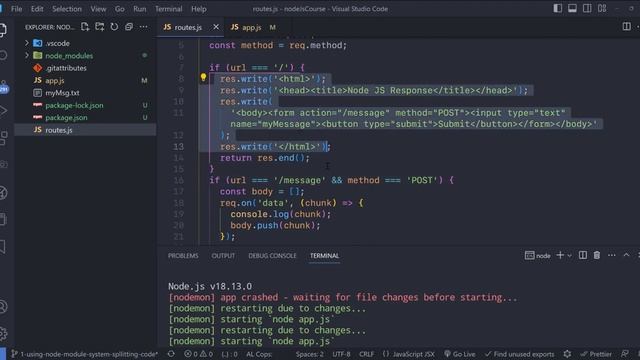Open package-lock.json in Explorer
The height and width of the screenshot is (360, 640).
[85, 105]
